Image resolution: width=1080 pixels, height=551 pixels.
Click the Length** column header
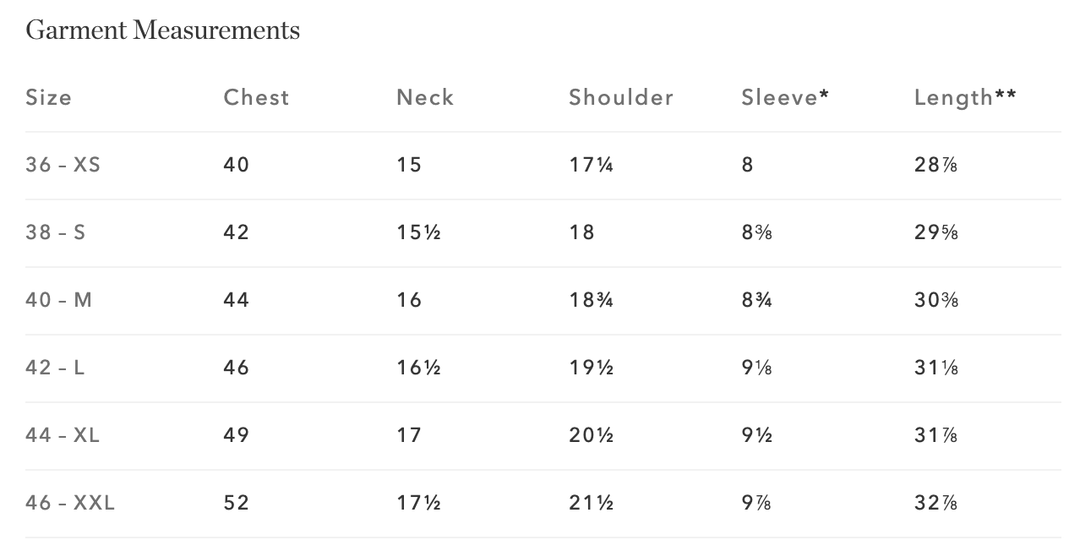tap(965, 98)
